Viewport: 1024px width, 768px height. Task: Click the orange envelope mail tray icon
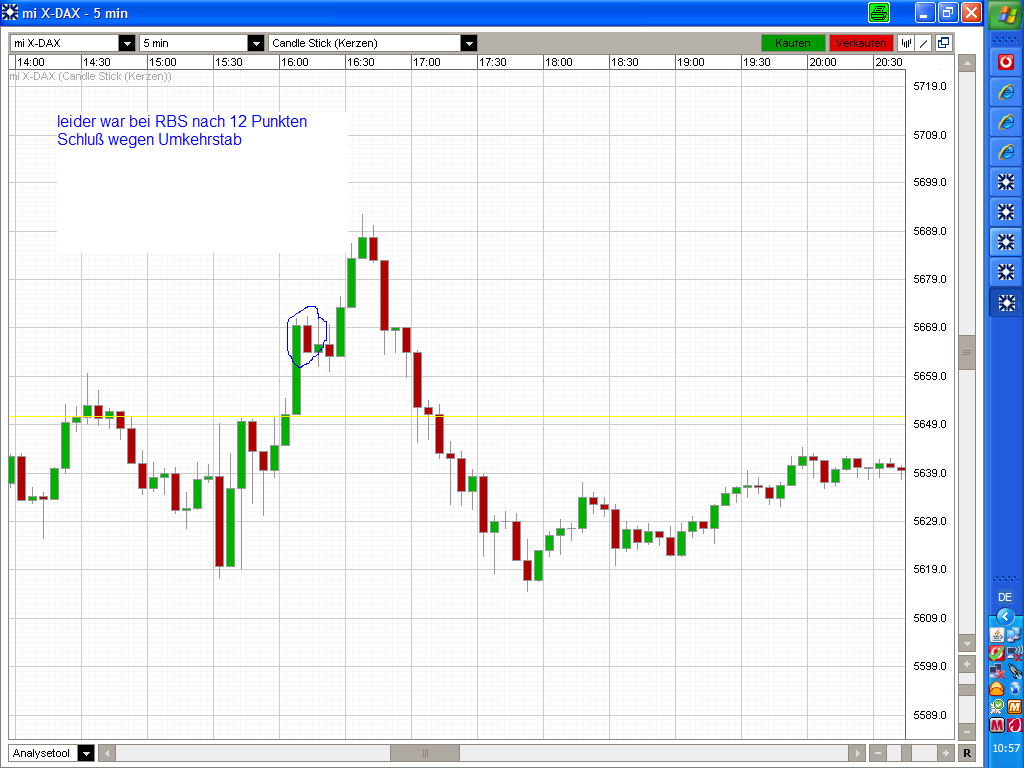(997, 688)
